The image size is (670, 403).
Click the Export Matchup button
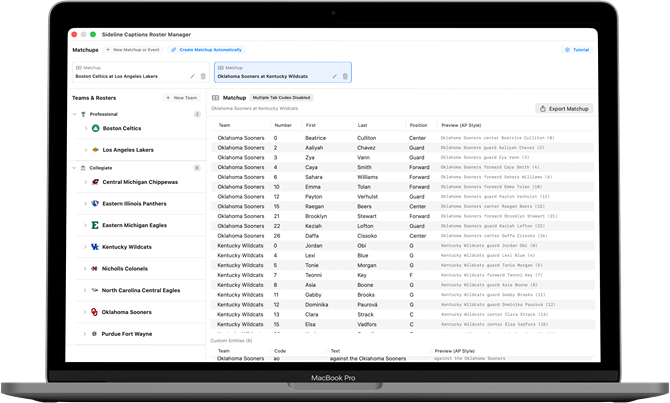click(564, 108)
